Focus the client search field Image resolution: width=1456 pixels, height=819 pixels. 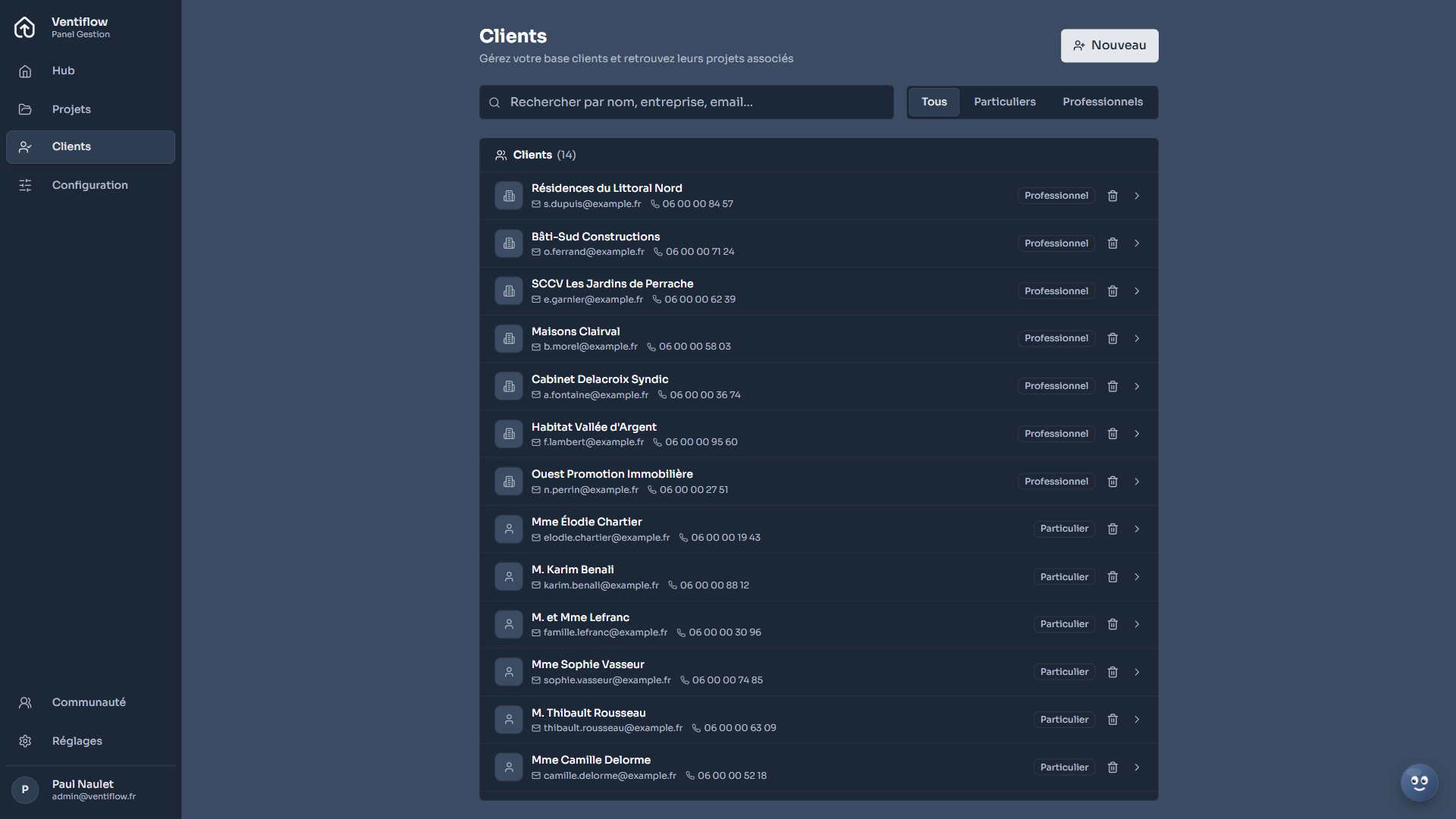(686, 102)
